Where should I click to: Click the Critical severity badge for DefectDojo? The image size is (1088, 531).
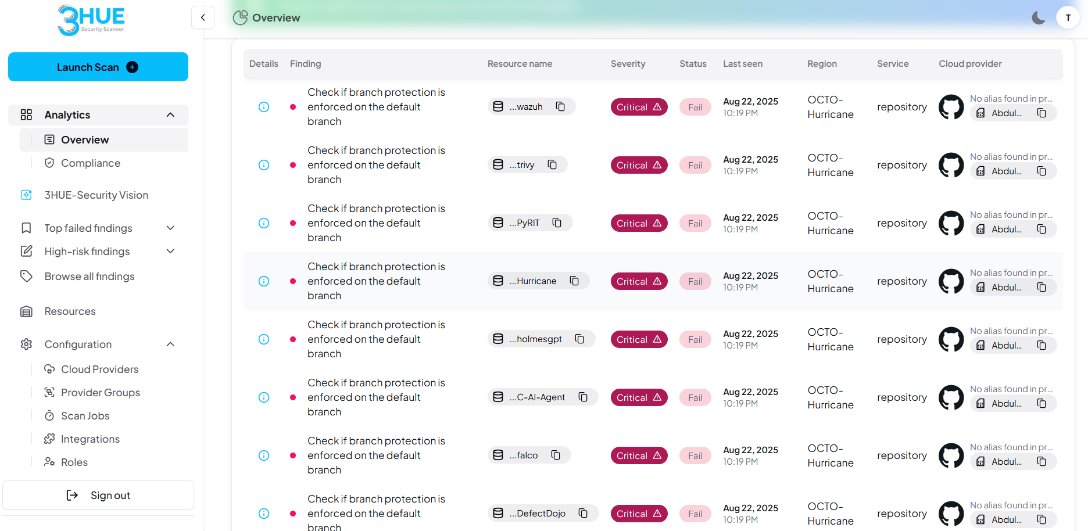(639, 514)
